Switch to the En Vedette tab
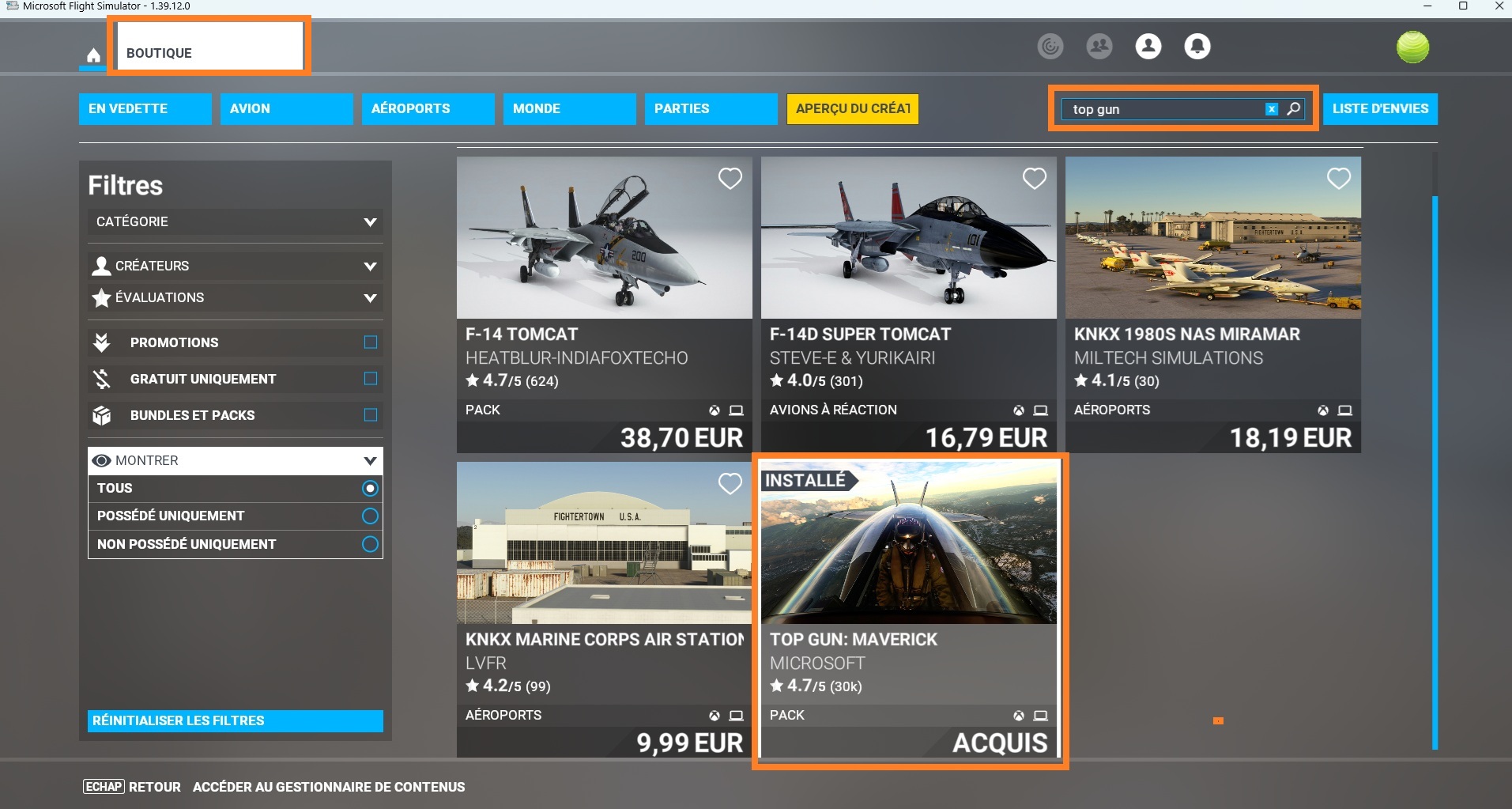Screen dimensions: 1512x809 (x=145, y=109)
